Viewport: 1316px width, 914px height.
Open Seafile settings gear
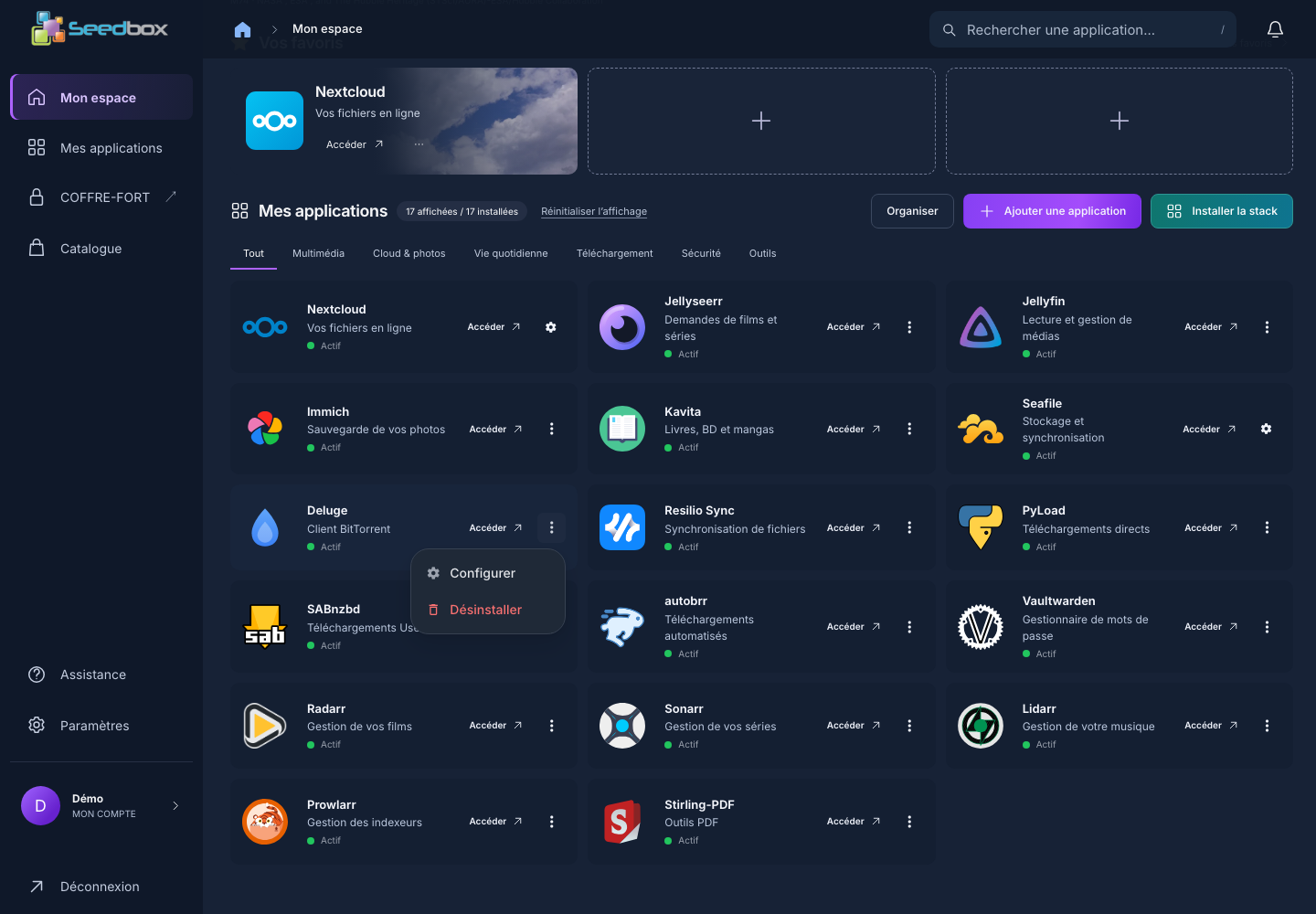point(1267,429)
